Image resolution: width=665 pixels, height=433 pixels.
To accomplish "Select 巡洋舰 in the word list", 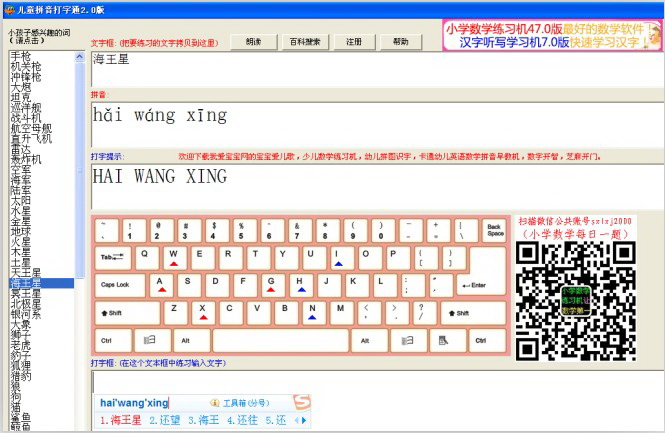I will (26, 108).
